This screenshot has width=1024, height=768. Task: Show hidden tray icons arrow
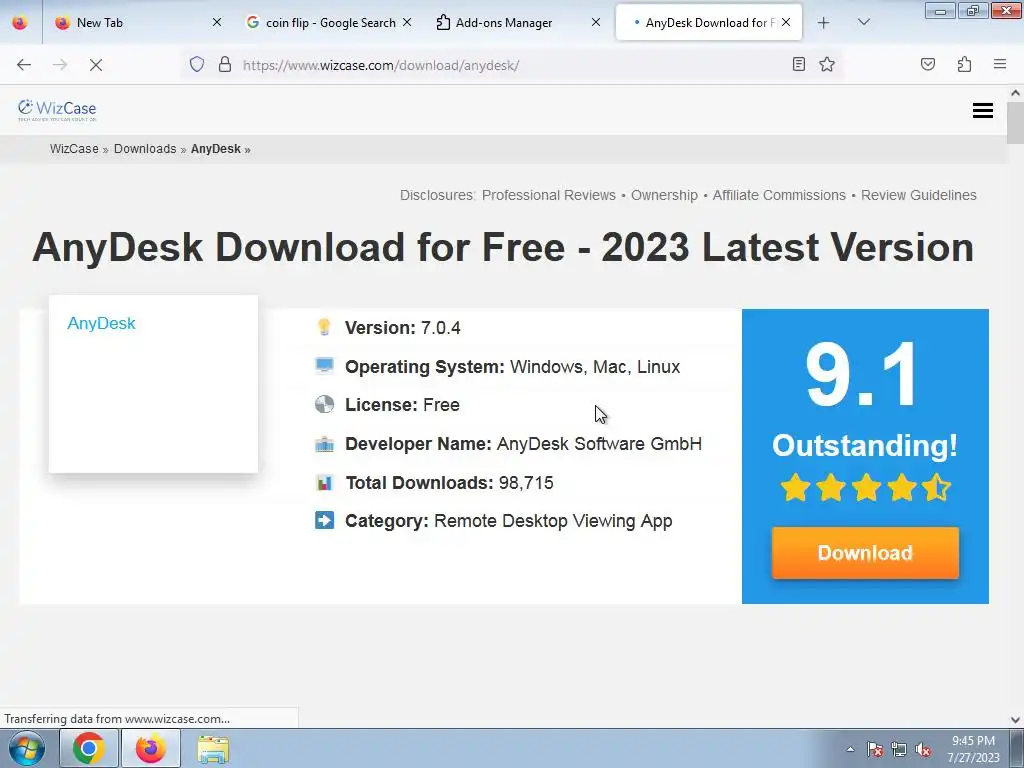pyautogui.click(x=850, y=749)
